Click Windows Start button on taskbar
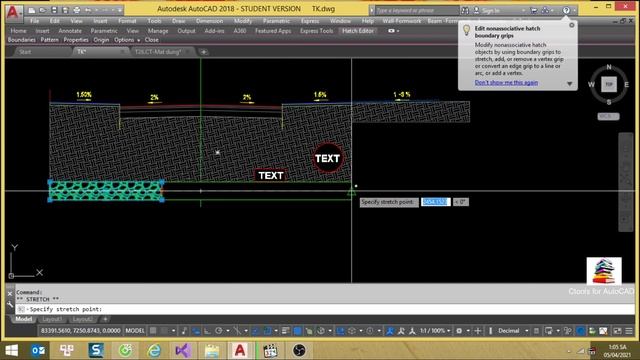 (12, 351)
